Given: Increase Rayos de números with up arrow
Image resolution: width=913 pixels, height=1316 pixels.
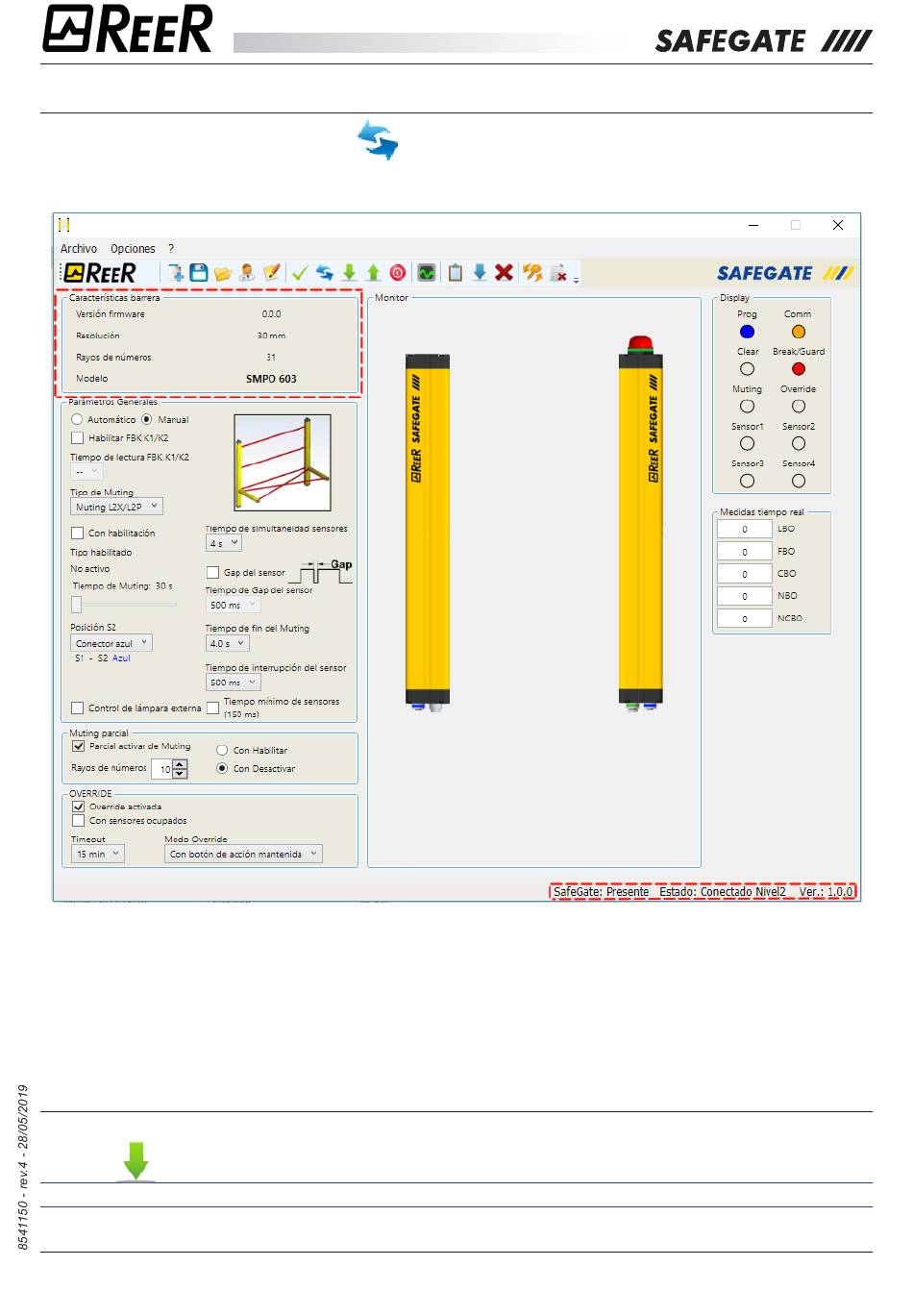Looking at the screenshot, I should tap(180, 764).
